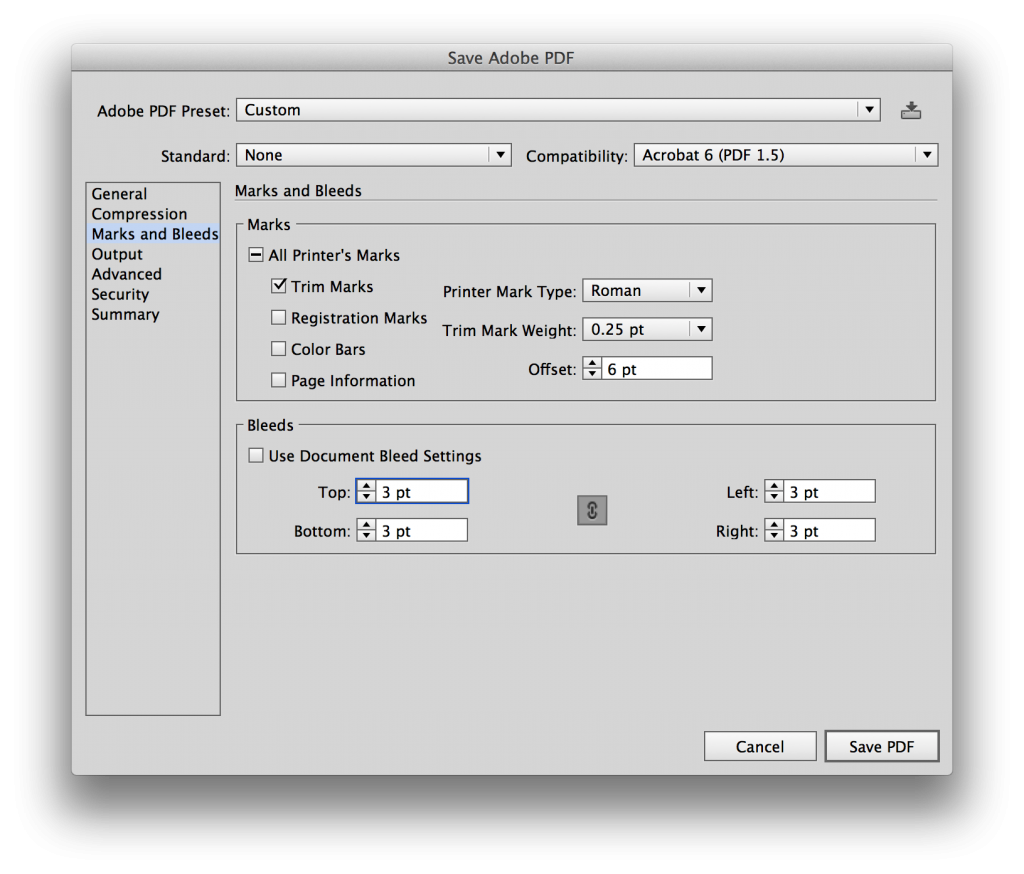Click the Bottom bleed value field

[x=421, y=530]
